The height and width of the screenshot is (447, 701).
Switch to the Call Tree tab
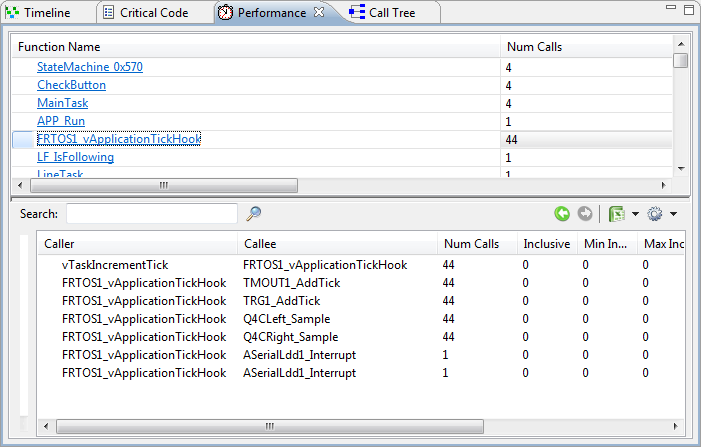(391, 13)
